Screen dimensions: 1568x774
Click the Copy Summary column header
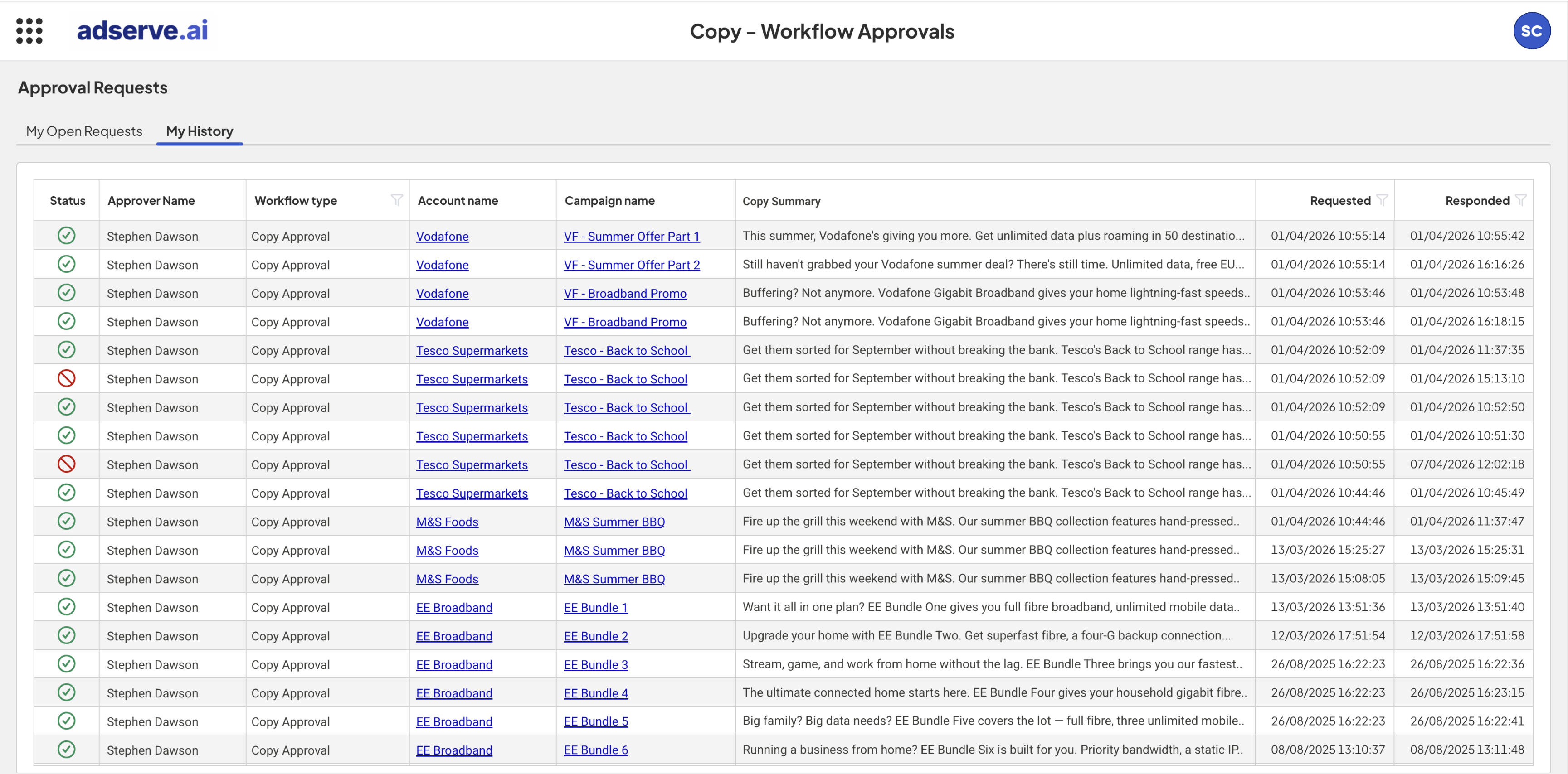coord(781,201)
